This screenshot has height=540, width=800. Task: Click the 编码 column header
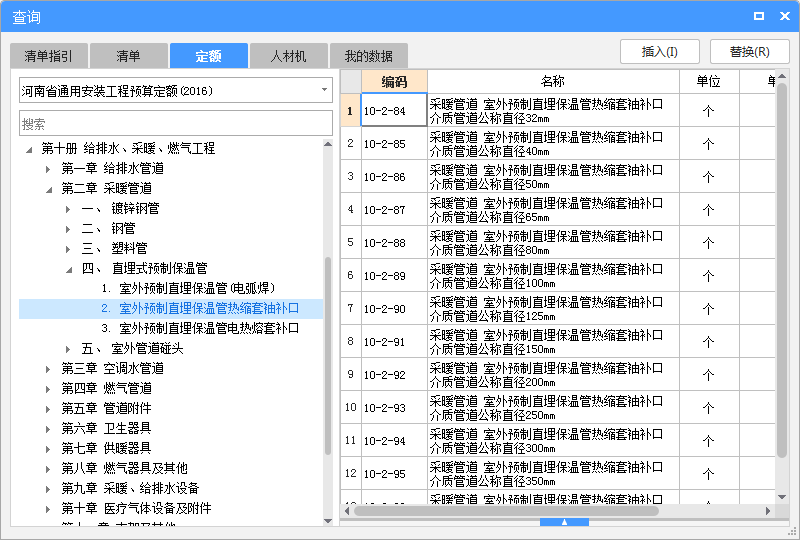(394, 81)
